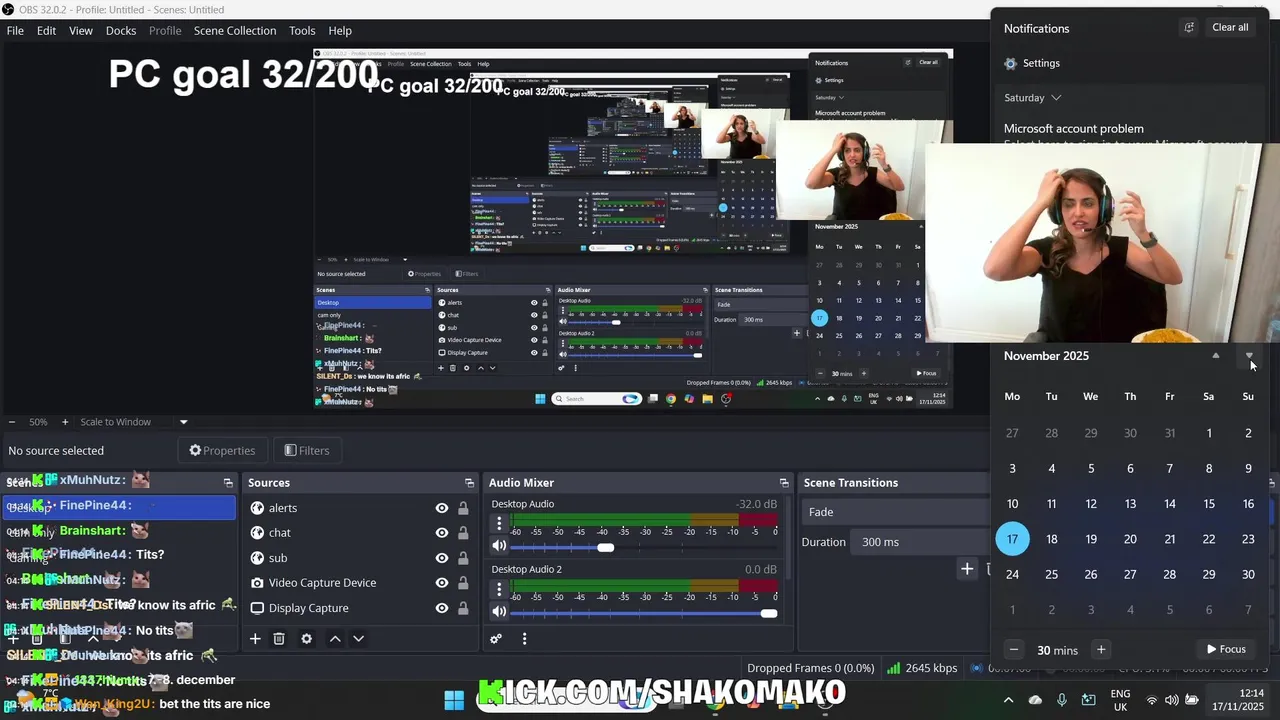Decrease focus session minutes
Screen dimensions: 1280x720
click(1014, 650)
